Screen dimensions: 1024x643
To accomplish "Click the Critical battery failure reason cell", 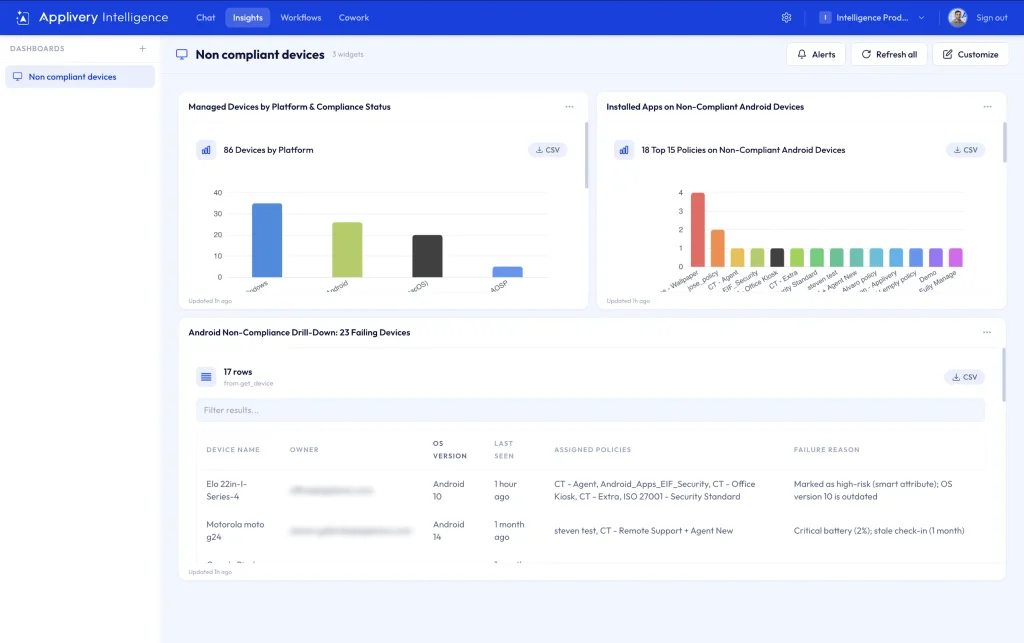I will [x=879, y=531].
